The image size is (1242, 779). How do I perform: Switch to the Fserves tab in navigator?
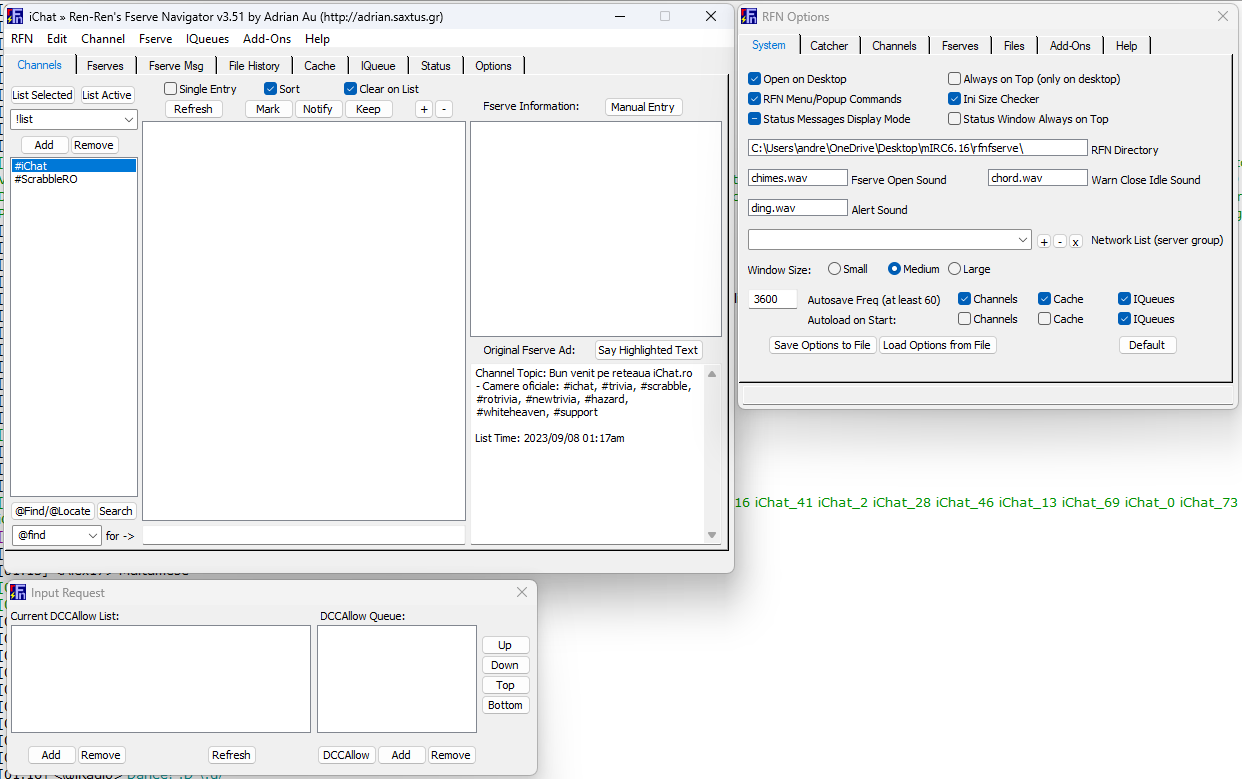(105, 66)
